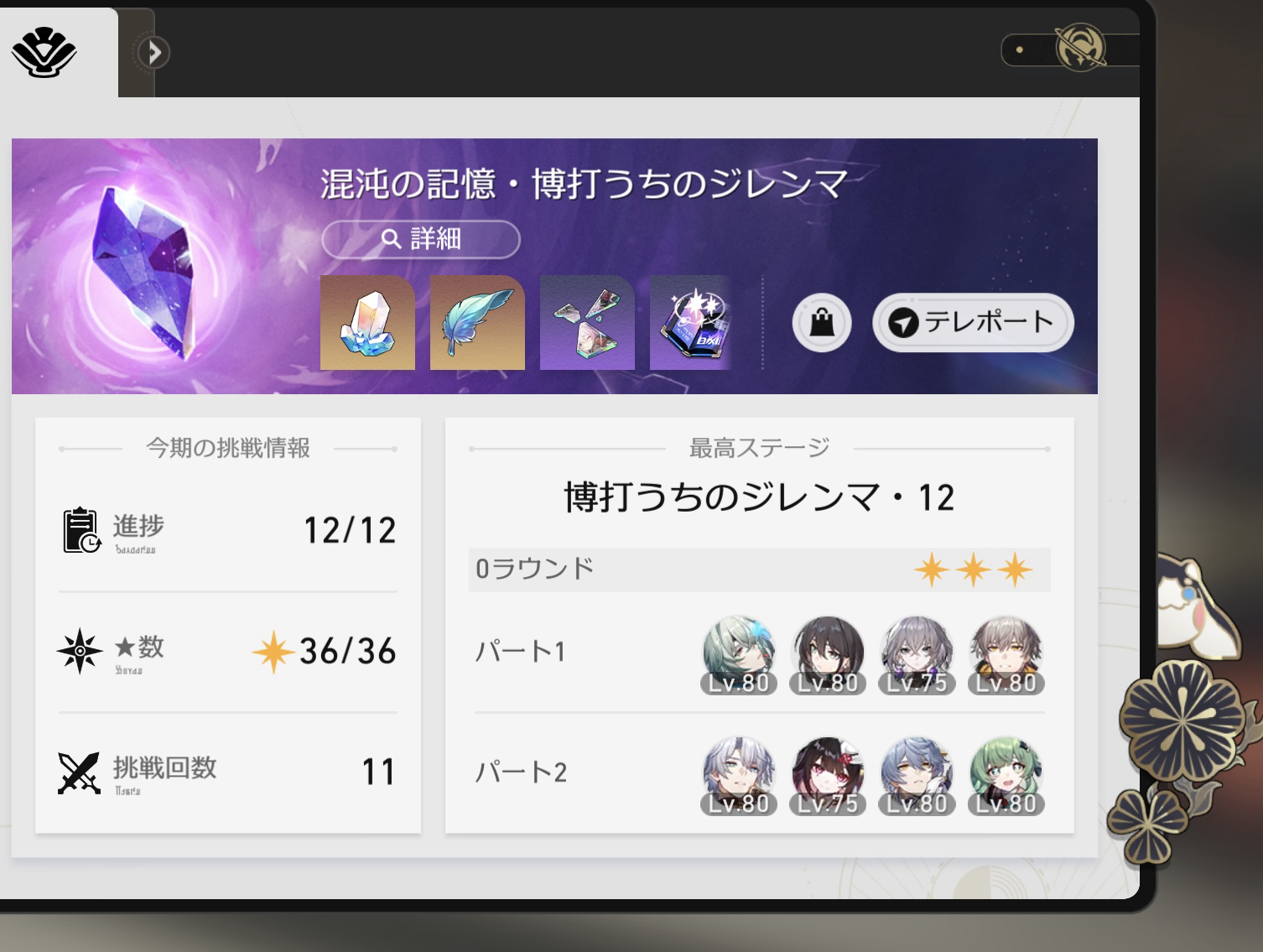Click the lotus emblem tab
1263x952 pixels.
pyautogui.click(x=44, y=52)
